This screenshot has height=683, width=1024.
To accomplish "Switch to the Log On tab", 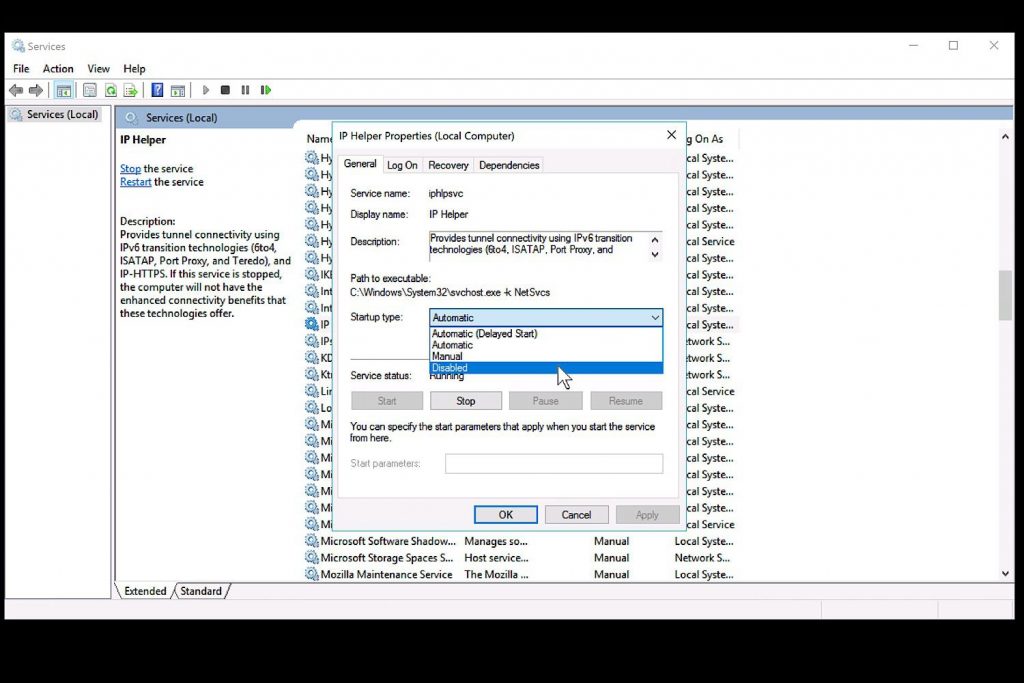I will pyautogui.click(x=402, y=165).
